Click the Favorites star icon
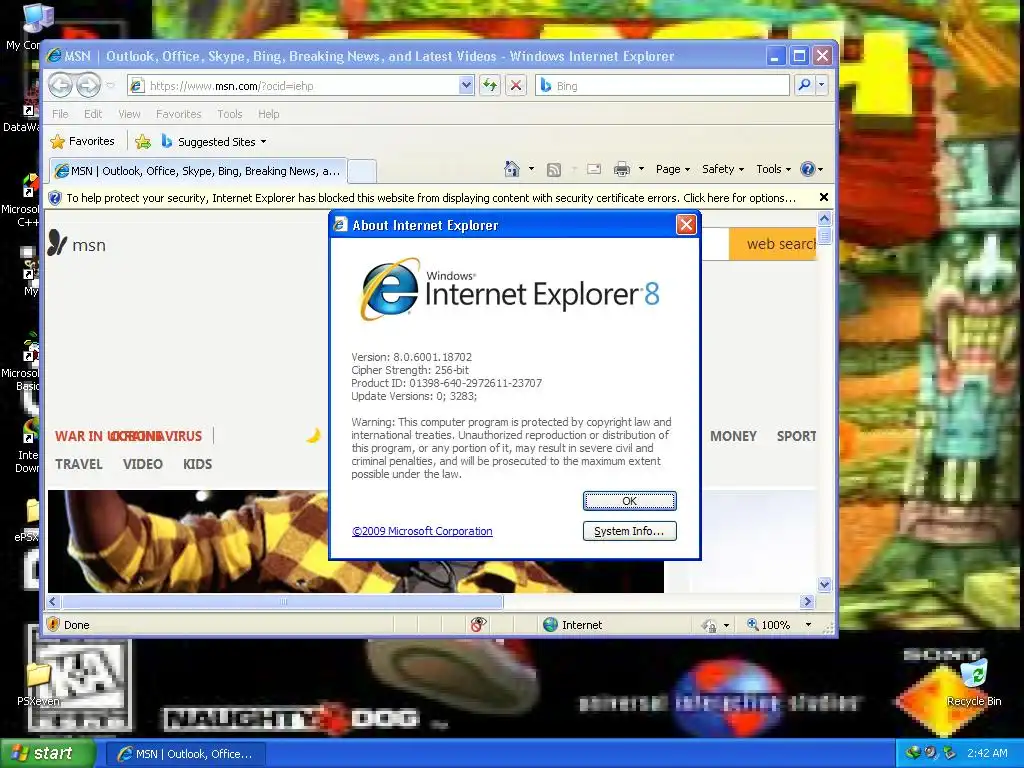 pos(57,142)
